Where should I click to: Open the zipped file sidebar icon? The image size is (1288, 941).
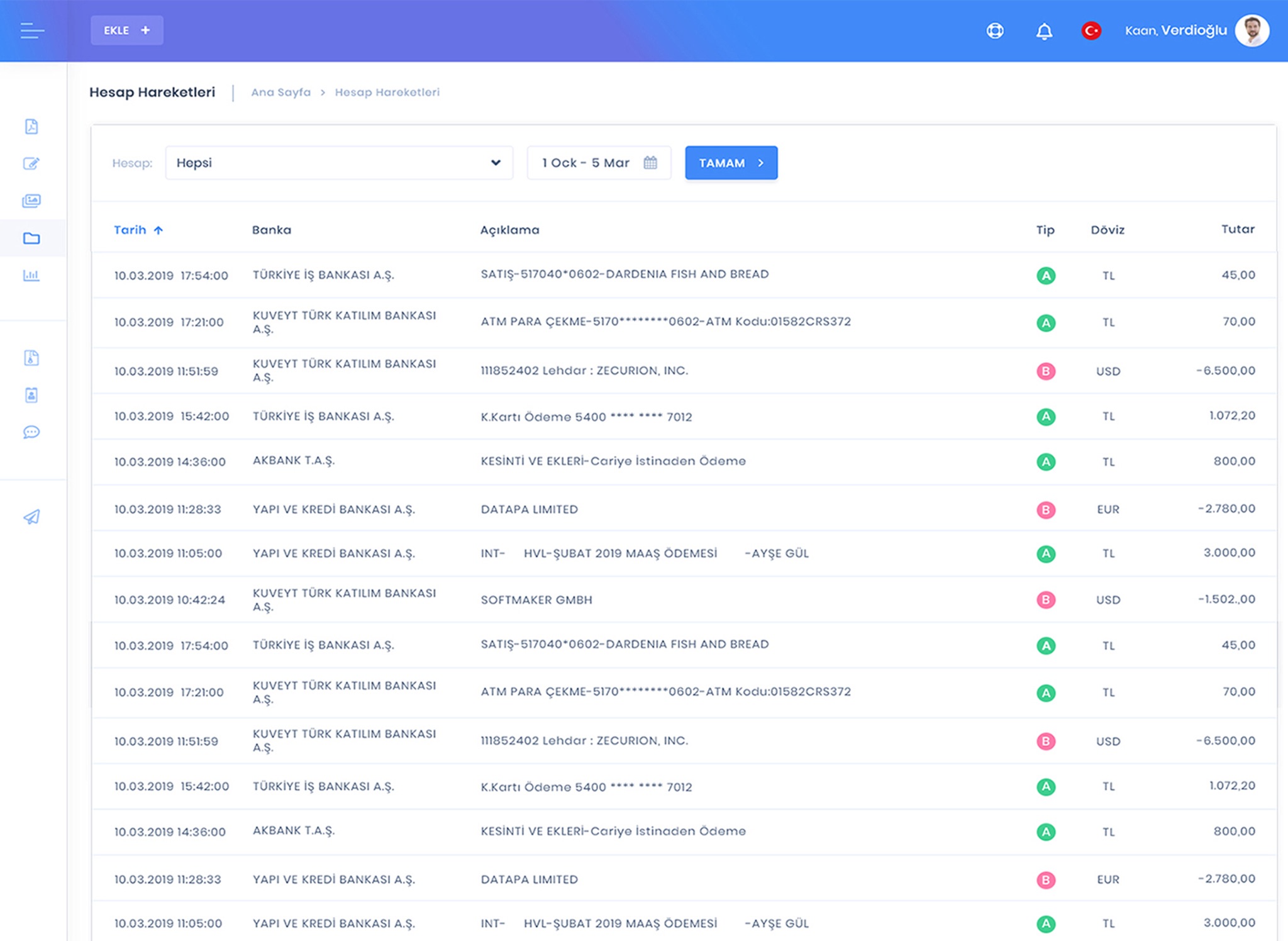coord(31,358)
